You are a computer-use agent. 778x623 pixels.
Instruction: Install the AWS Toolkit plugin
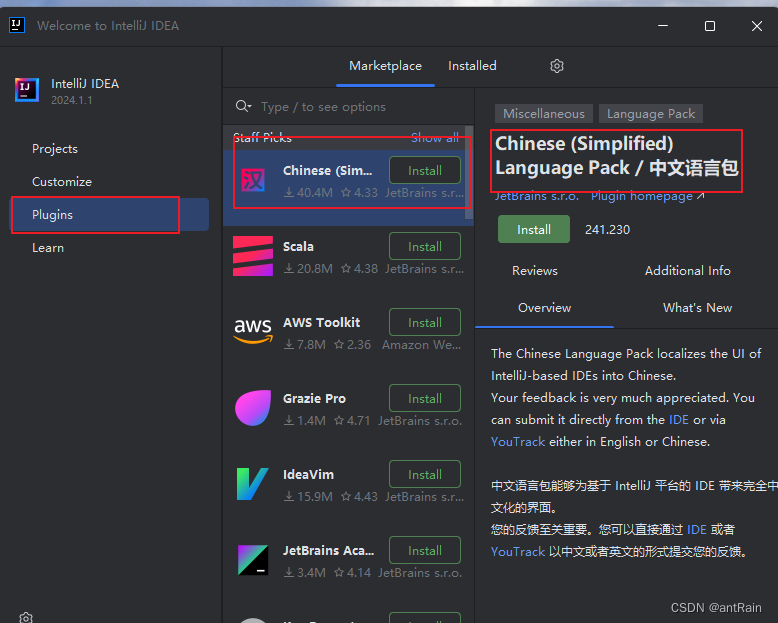pos(425,322)
